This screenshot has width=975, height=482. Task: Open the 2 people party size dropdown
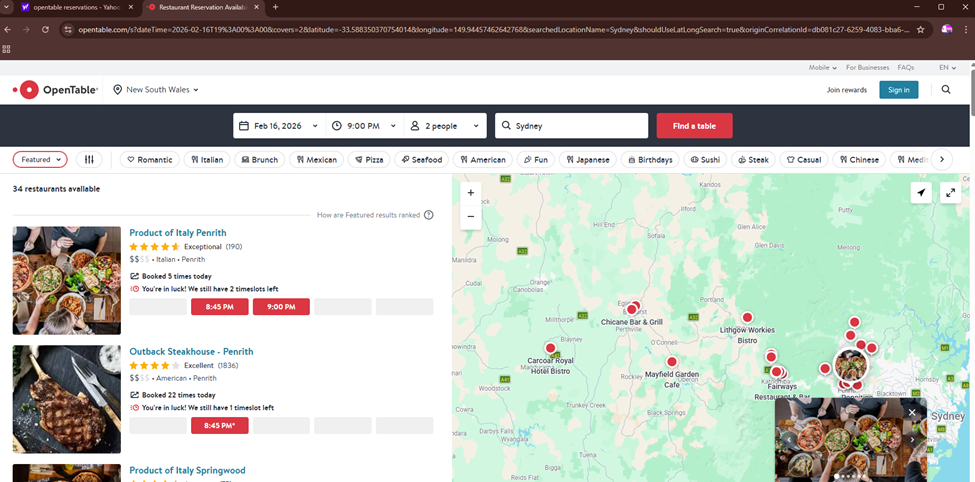445,126
